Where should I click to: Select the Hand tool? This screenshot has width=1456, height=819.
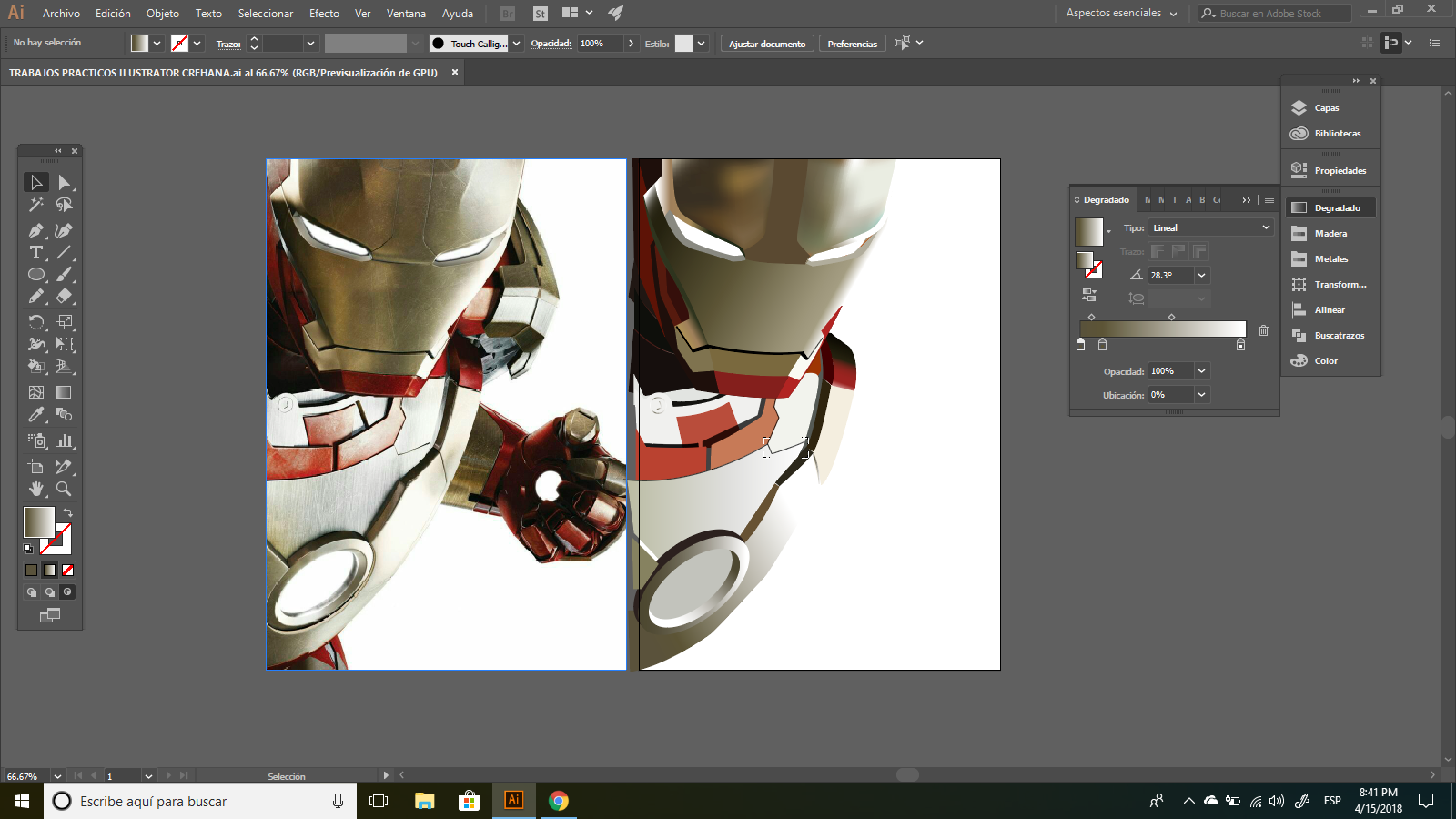coord(36,489)
